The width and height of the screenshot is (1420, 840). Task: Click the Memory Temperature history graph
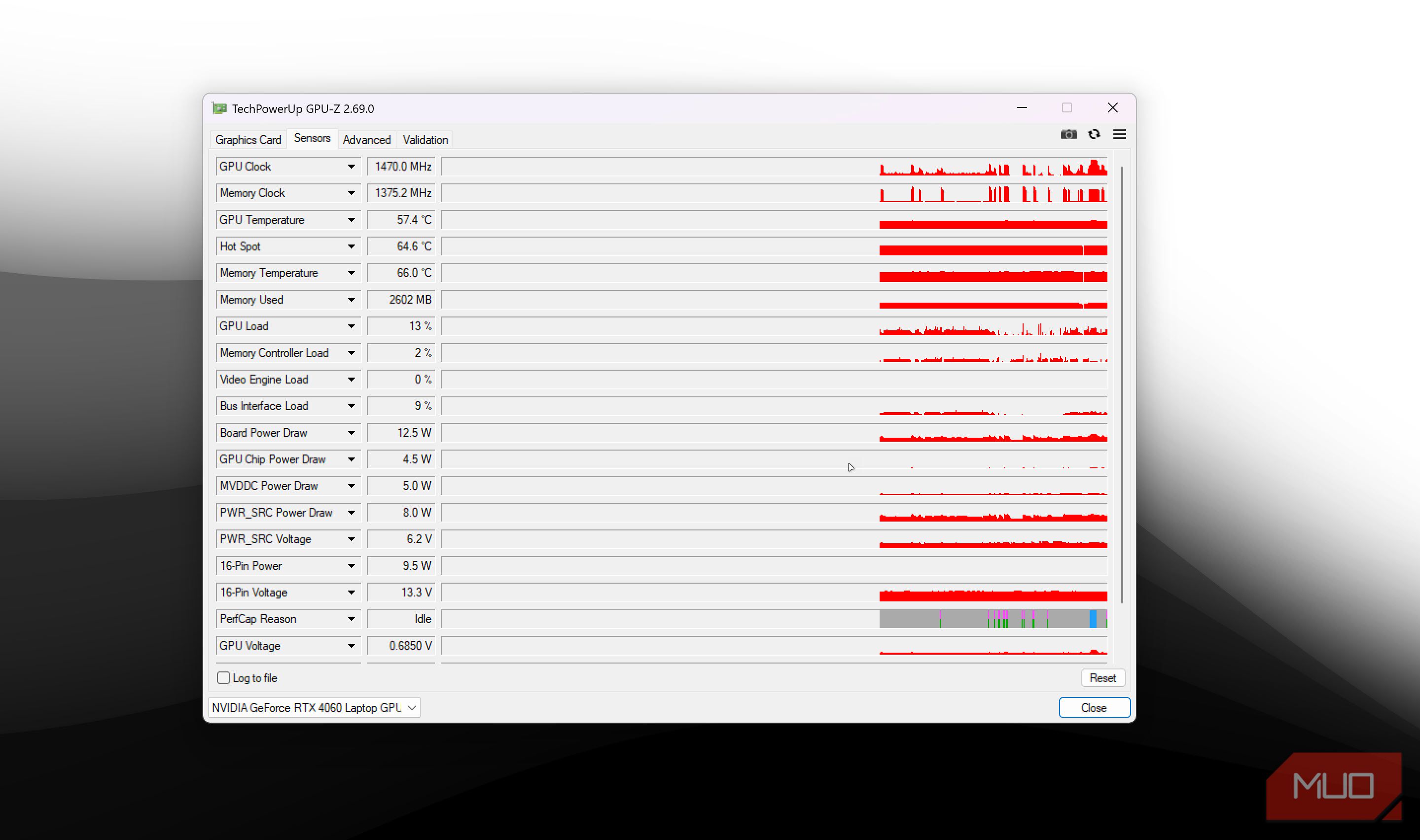coord(774,273)
